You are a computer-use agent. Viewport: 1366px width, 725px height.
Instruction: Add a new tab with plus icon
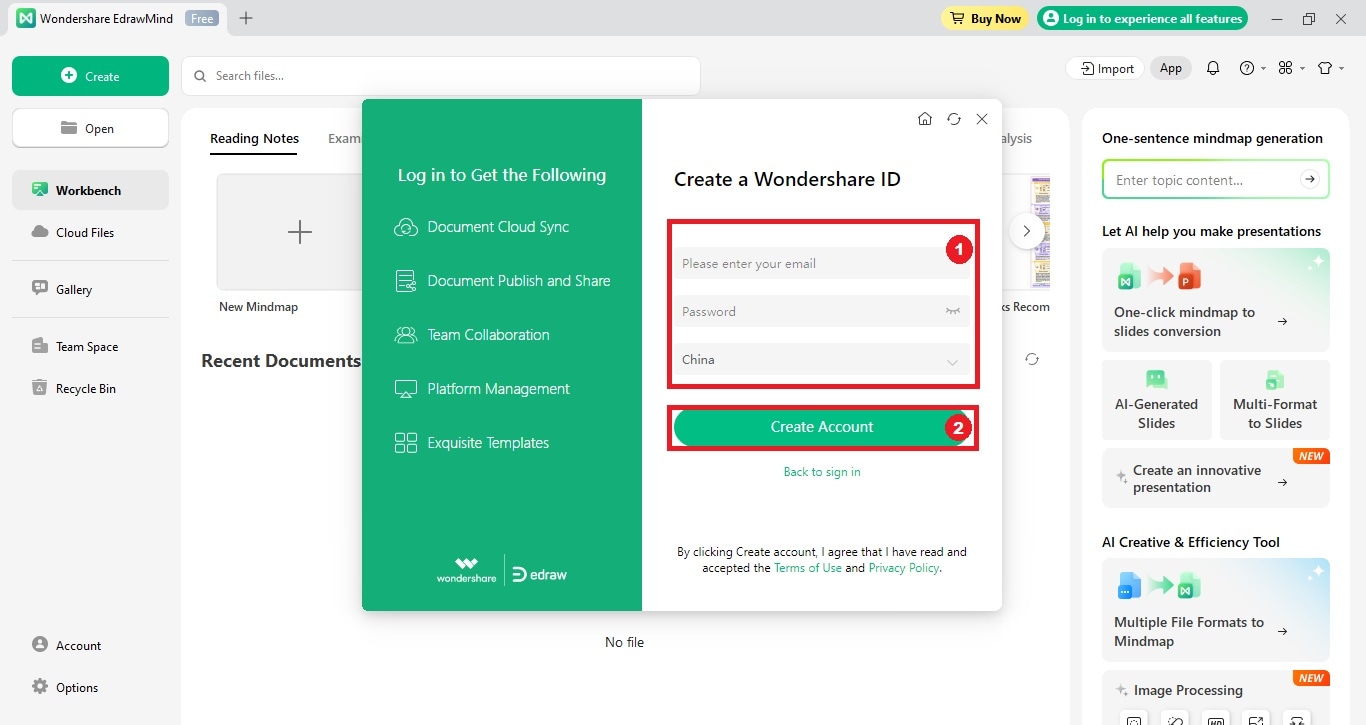click(246, 18)
